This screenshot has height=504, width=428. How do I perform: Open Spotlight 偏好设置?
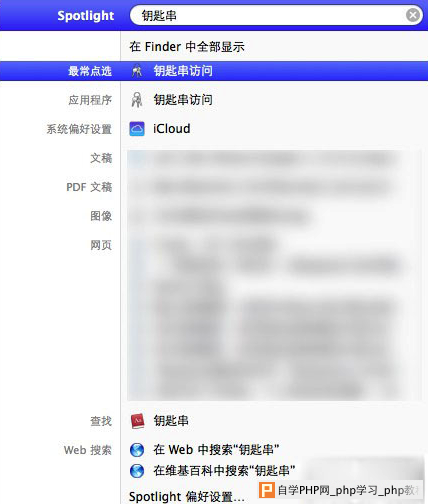pyautogui.click(x=187, y=497)
